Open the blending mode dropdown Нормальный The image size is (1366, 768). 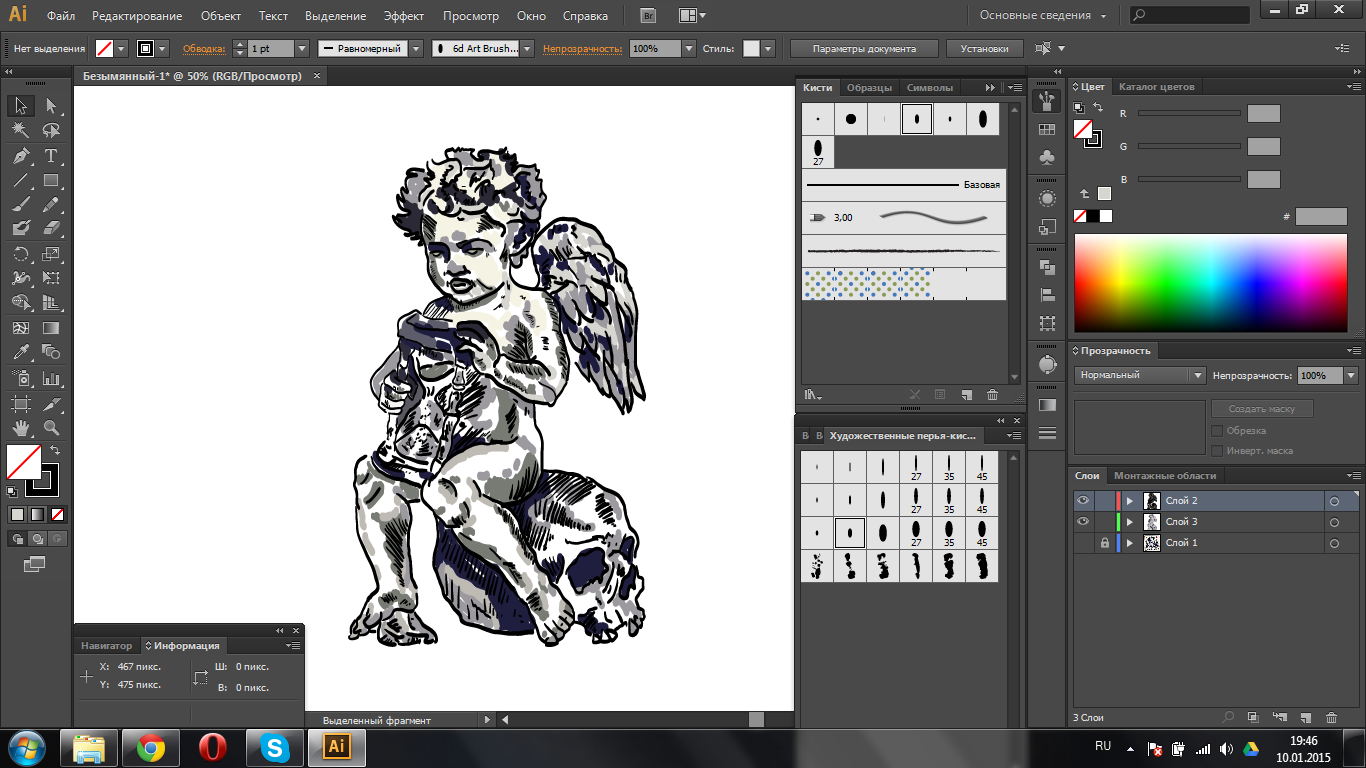(x=1140, y=375)
